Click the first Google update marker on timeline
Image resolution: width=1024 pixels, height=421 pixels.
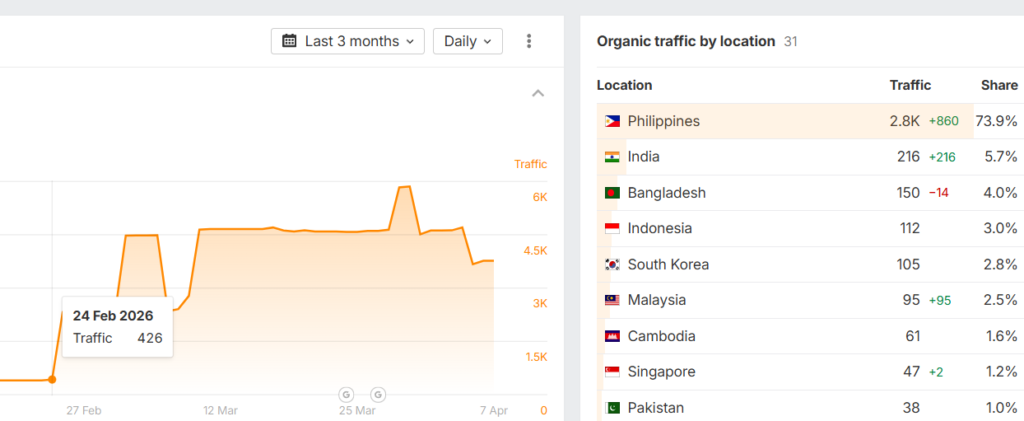tap(347, 393)
